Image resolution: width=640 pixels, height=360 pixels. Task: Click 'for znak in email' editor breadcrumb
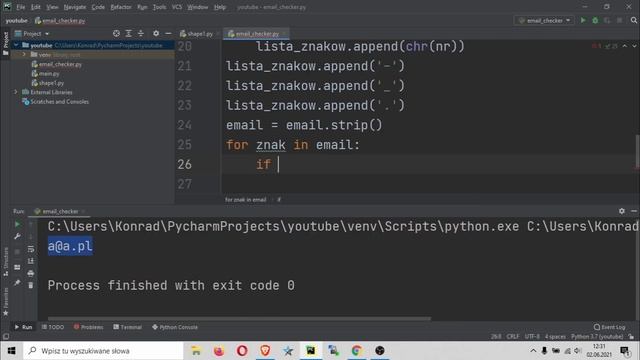coord(245,200)
